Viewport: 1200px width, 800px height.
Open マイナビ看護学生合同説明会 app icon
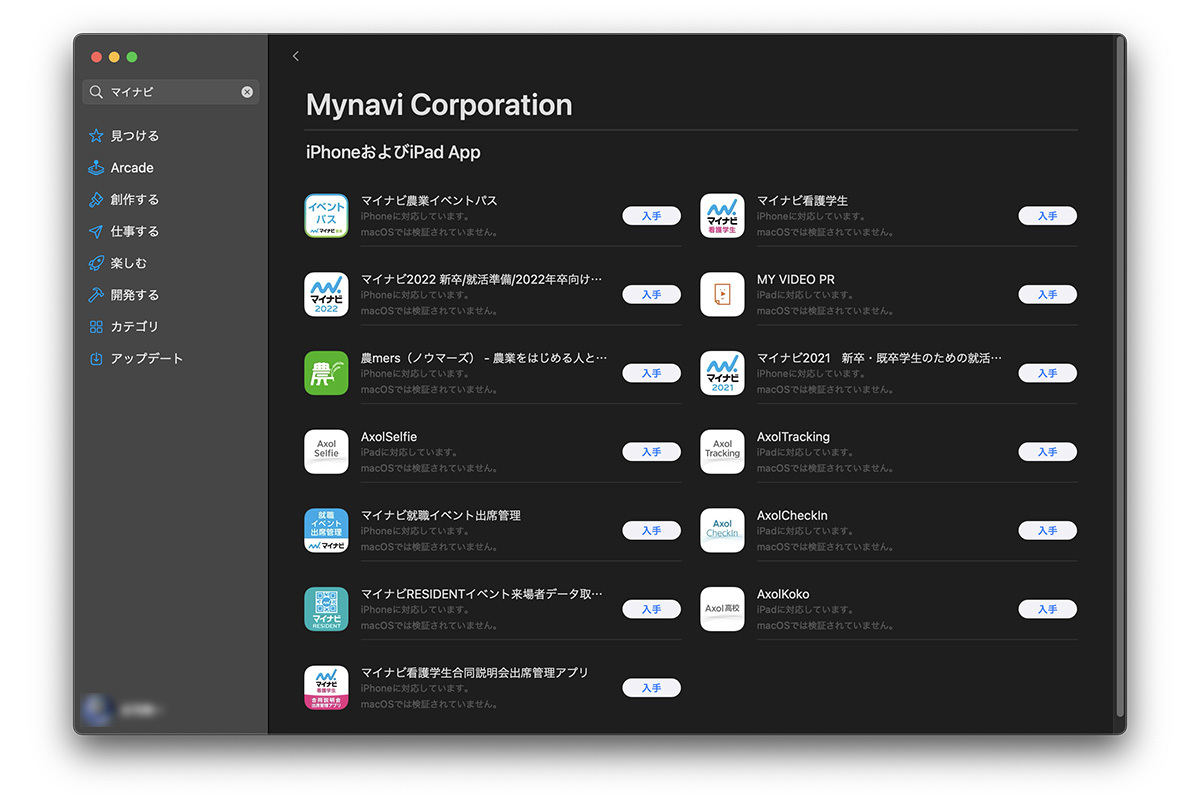(x=326, y=688)
